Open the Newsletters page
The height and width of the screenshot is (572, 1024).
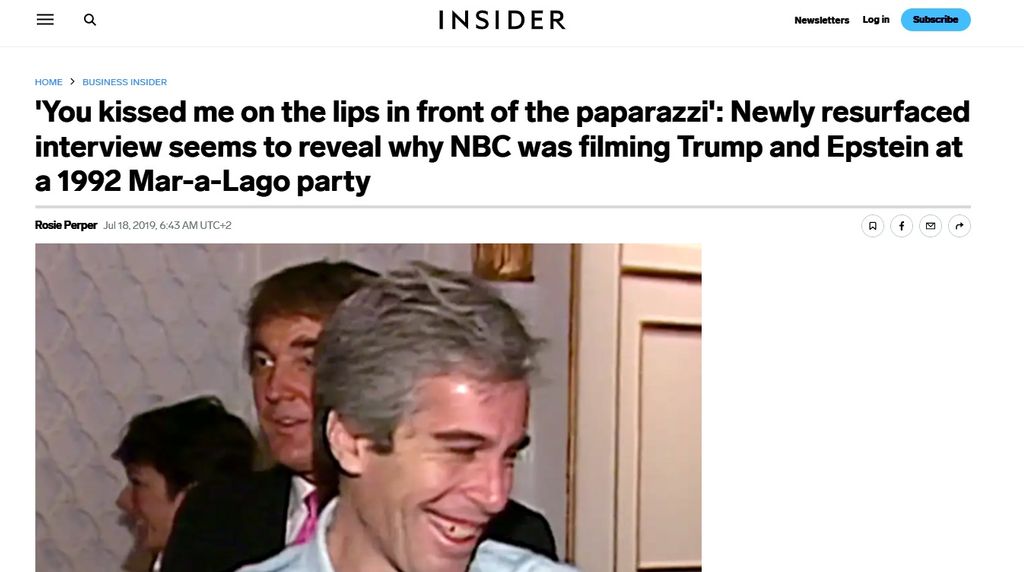(822, 20)
